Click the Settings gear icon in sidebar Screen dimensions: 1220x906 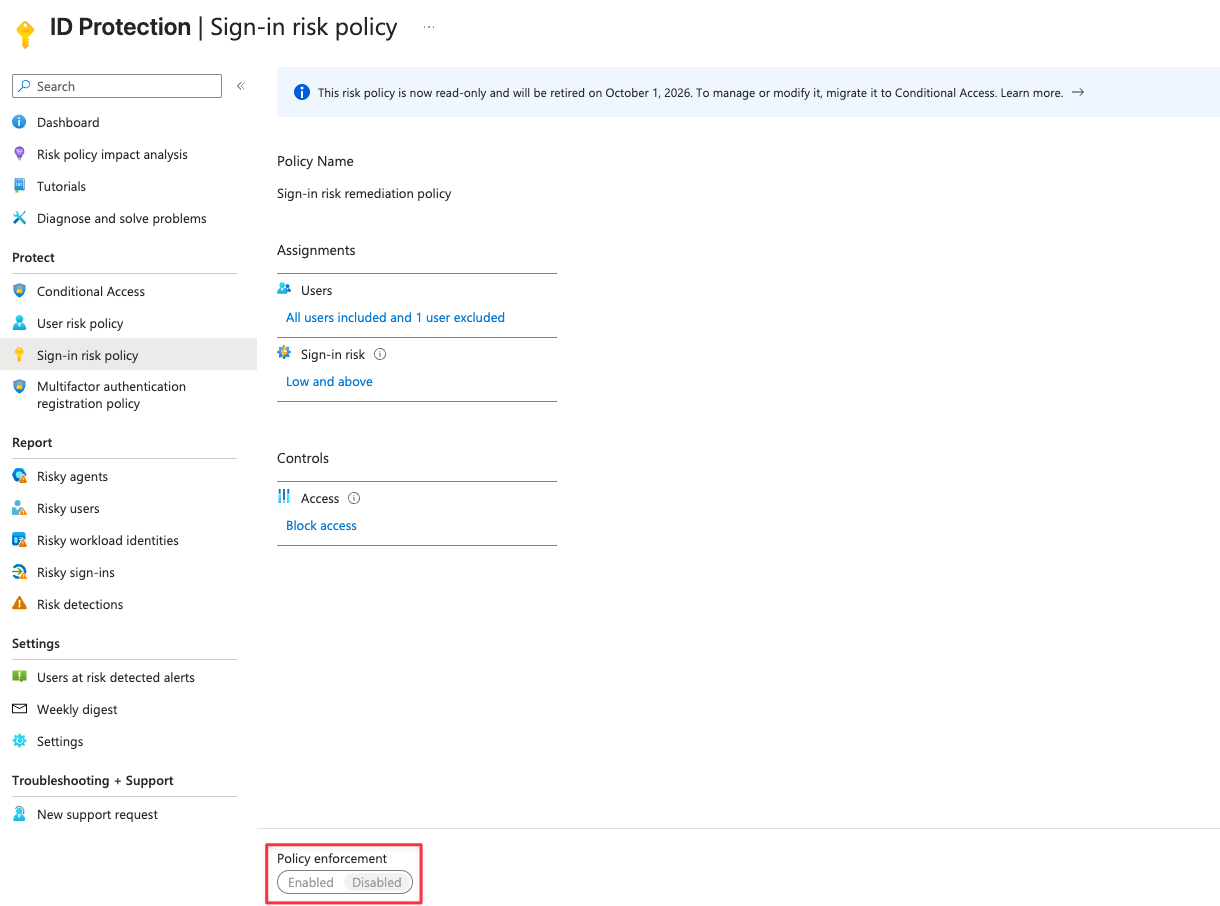[19, 741]
